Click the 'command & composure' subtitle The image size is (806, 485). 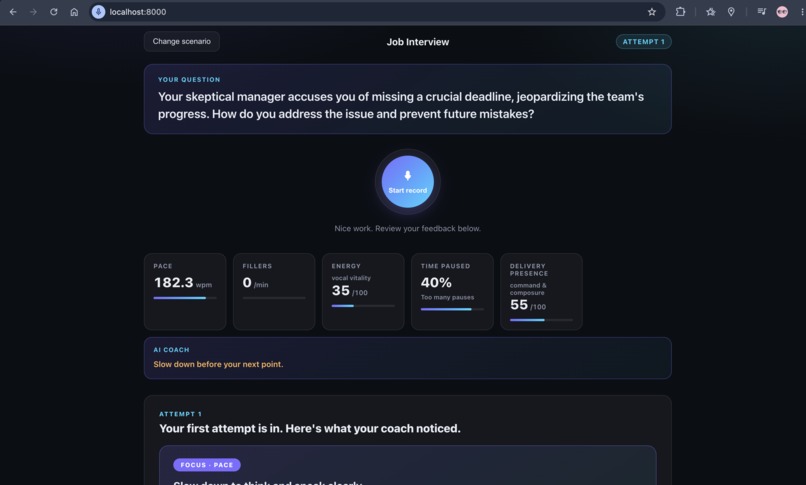528,289
